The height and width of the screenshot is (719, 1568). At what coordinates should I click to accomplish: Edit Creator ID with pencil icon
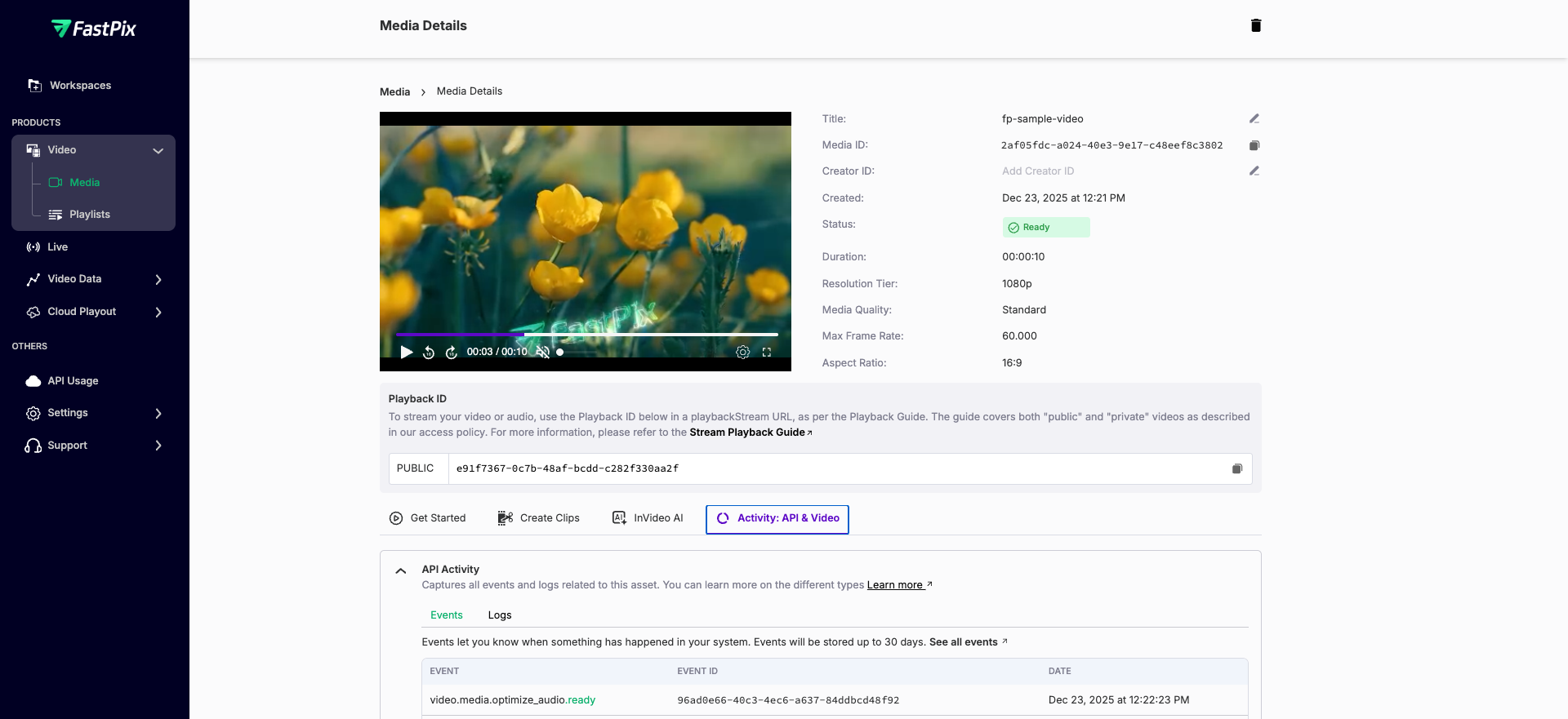click(1254, 171)
